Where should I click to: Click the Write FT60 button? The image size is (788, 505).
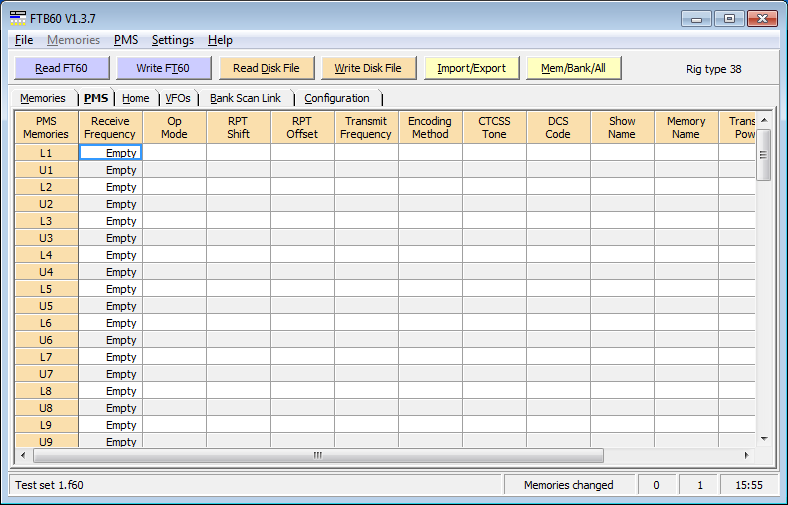tap(163, 68)
